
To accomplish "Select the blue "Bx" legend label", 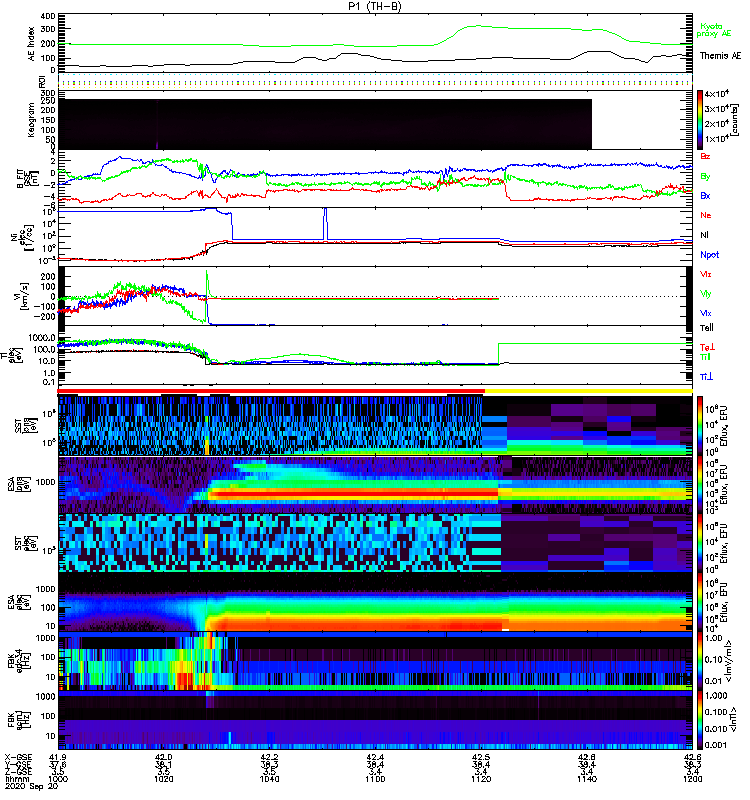I will (705, 195).
